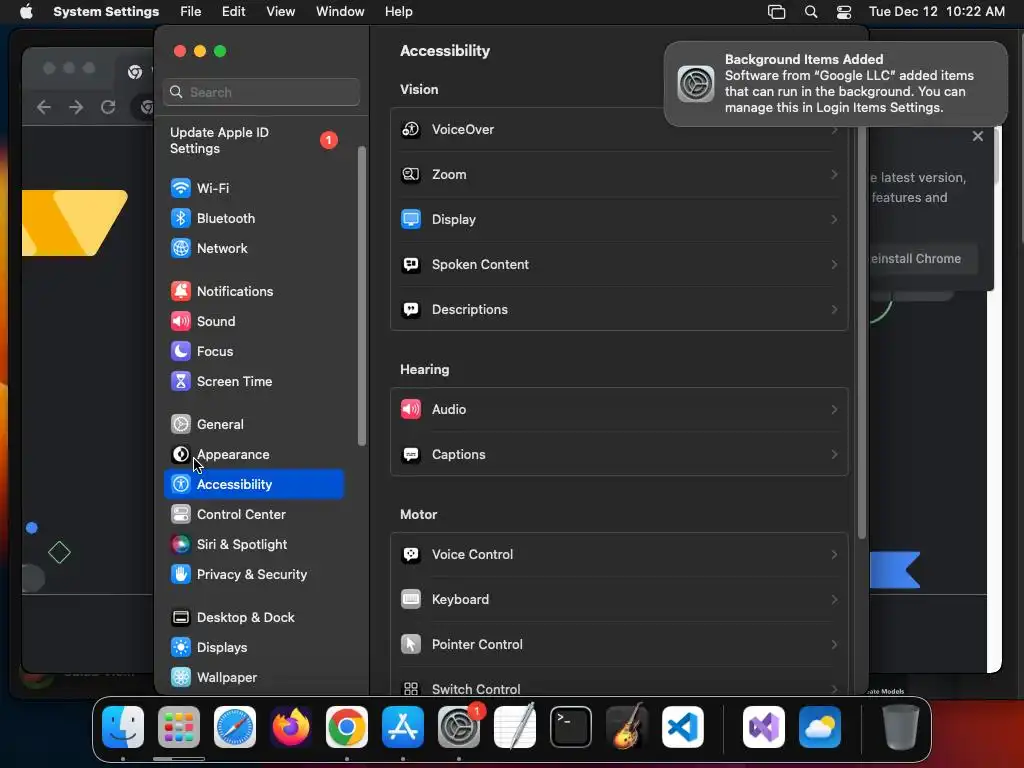Expand Keyboard row chevron
1024x768 pixels.
coord(834,600)
